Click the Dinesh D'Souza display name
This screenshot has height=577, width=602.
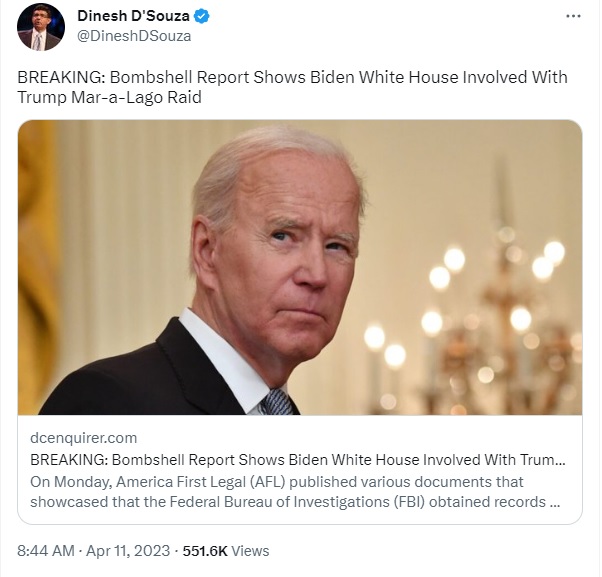[133, 16]
